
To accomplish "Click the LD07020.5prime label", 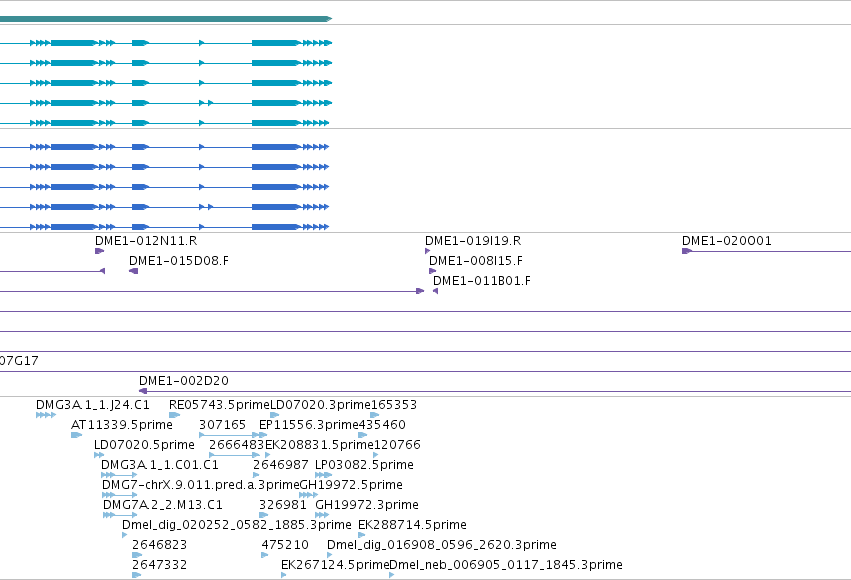I will click(144, 445).
